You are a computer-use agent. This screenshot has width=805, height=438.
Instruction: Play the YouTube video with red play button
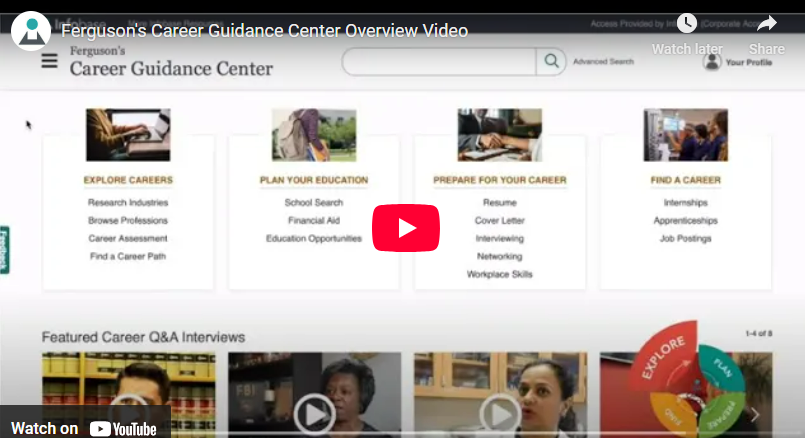(x=406, y=228)
